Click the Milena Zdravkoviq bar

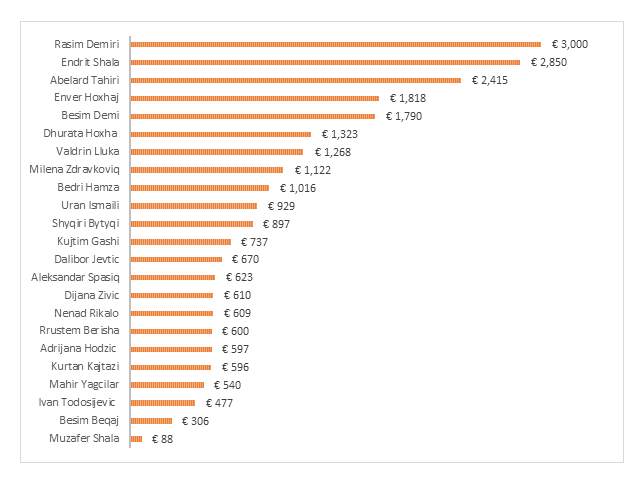[207, 170]
